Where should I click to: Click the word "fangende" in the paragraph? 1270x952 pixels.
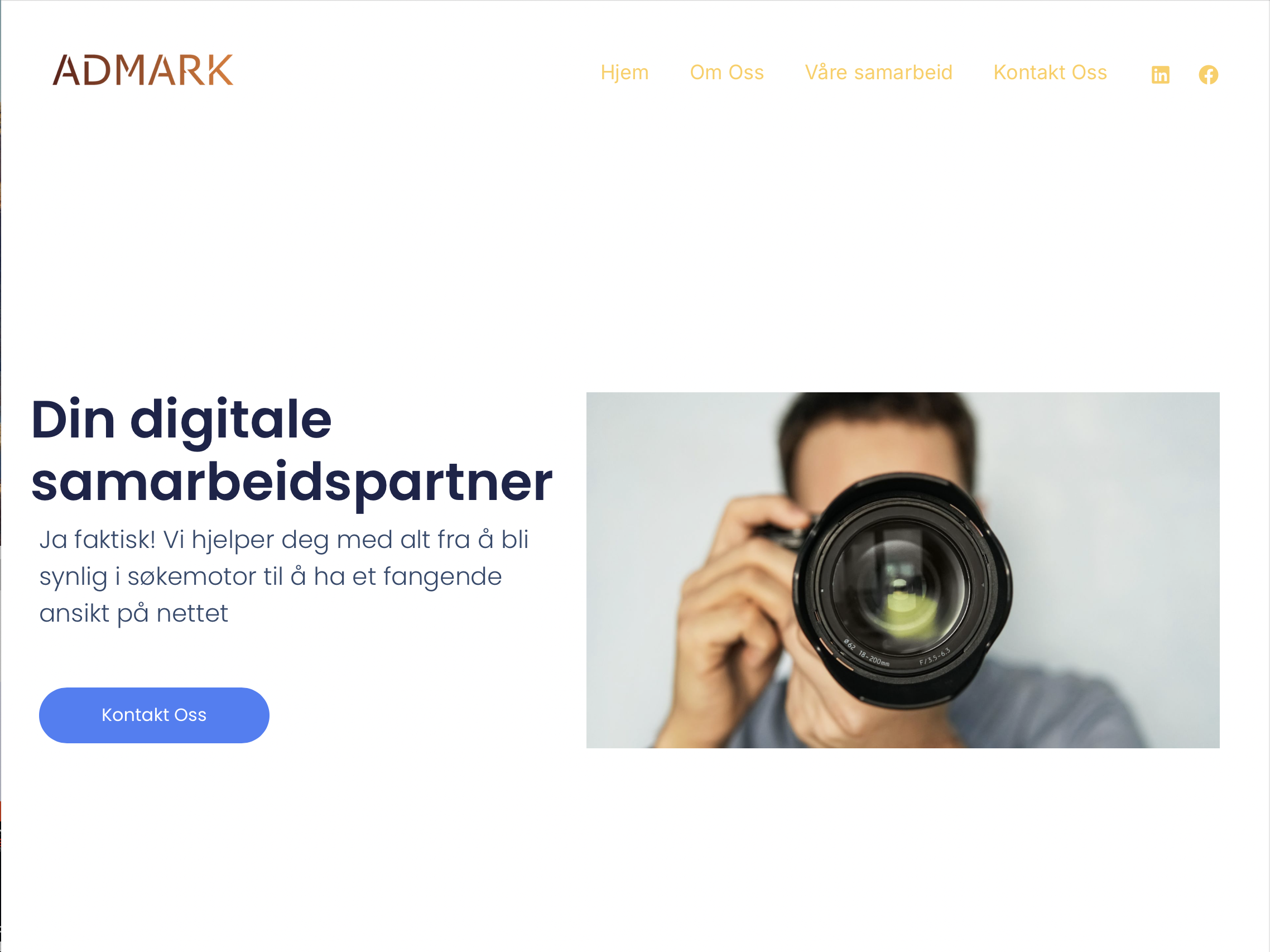(442, 577)
